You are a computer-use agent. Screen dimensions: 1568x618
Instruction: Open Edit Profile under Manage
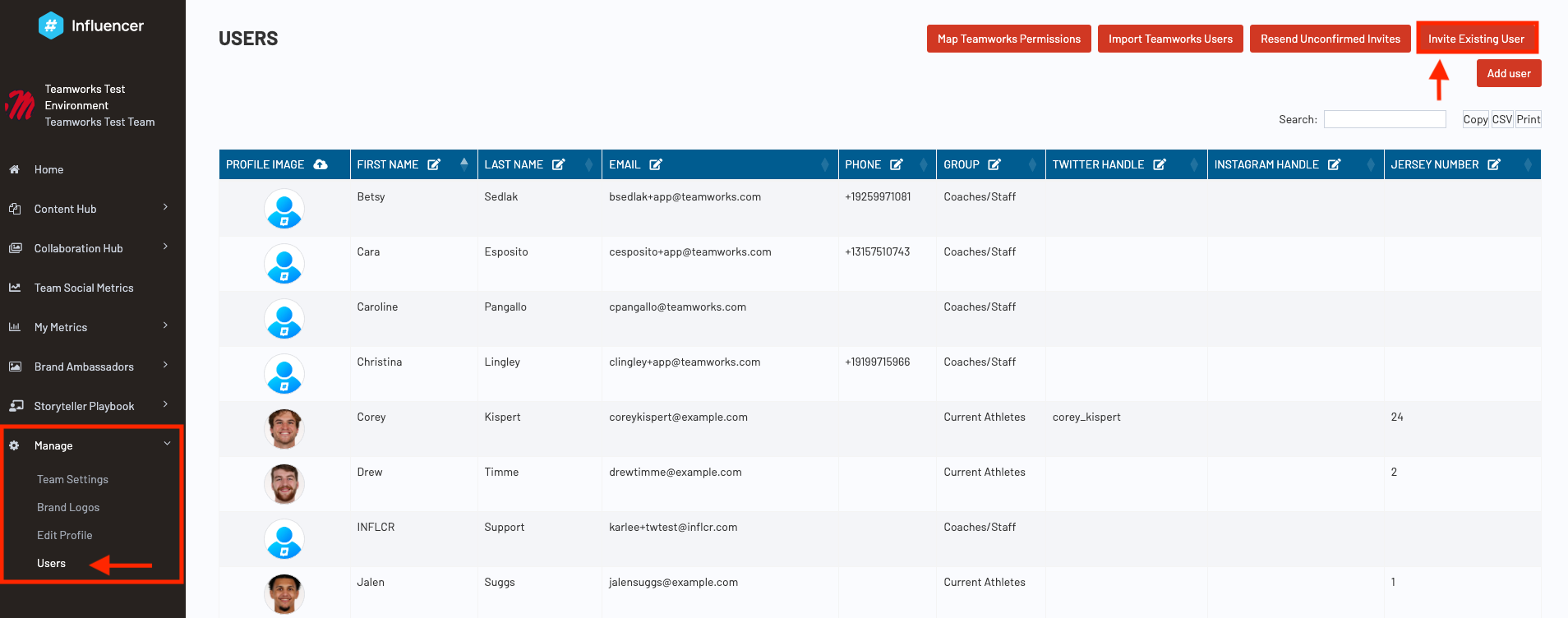[65, 535]
